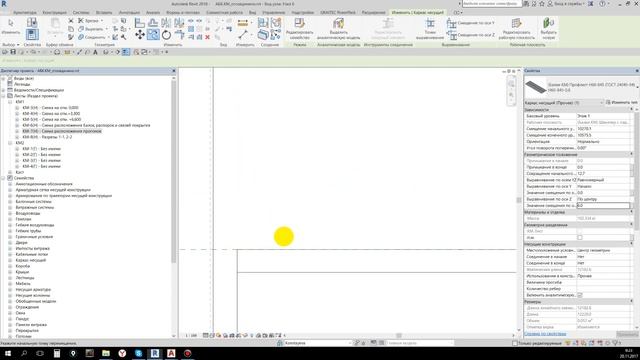Collapse the Семейства tree node
The width and height of the screenshot is (640, 360).
tap(3, 178)
